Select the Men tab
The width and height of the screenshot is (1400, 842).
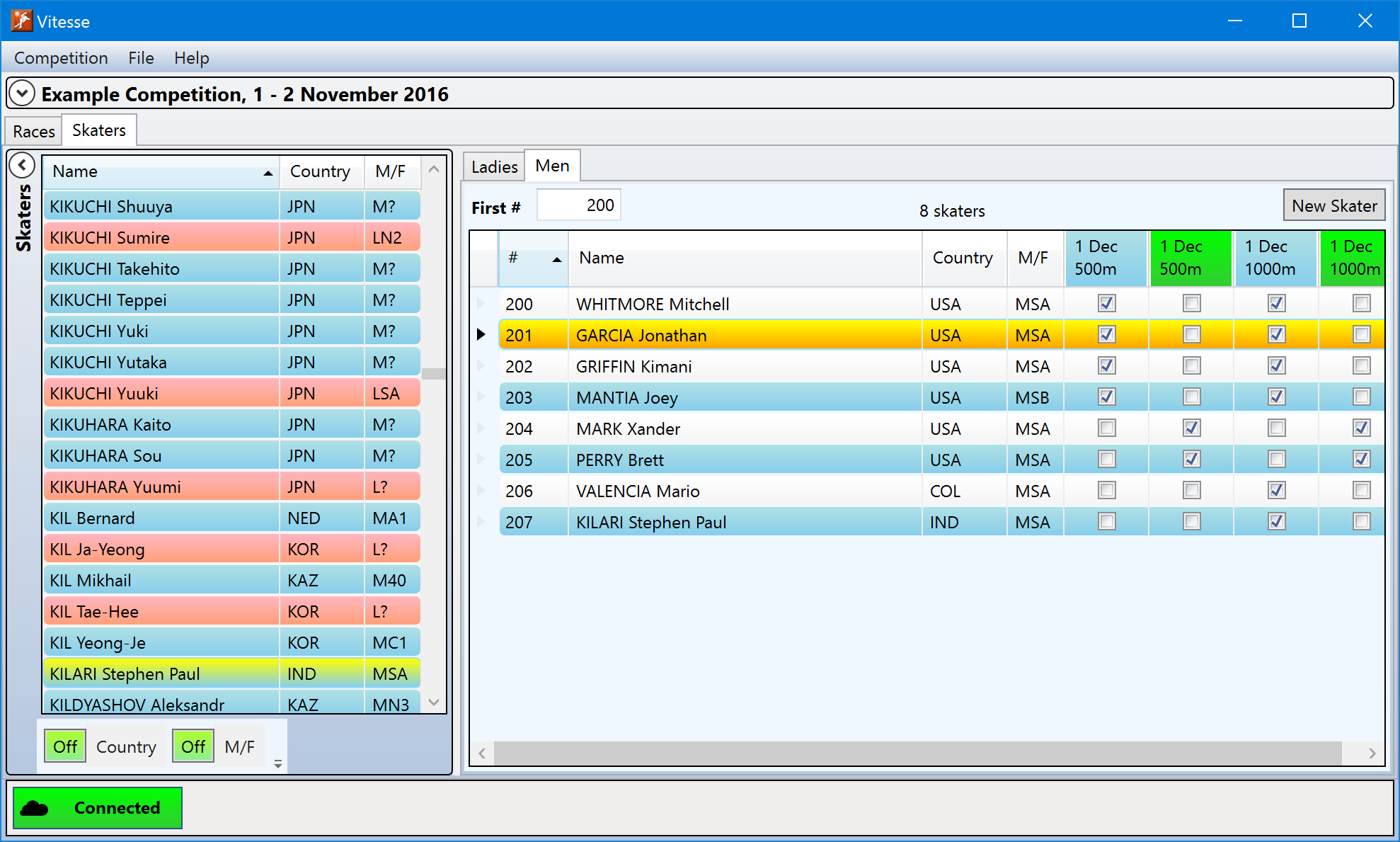552,166
